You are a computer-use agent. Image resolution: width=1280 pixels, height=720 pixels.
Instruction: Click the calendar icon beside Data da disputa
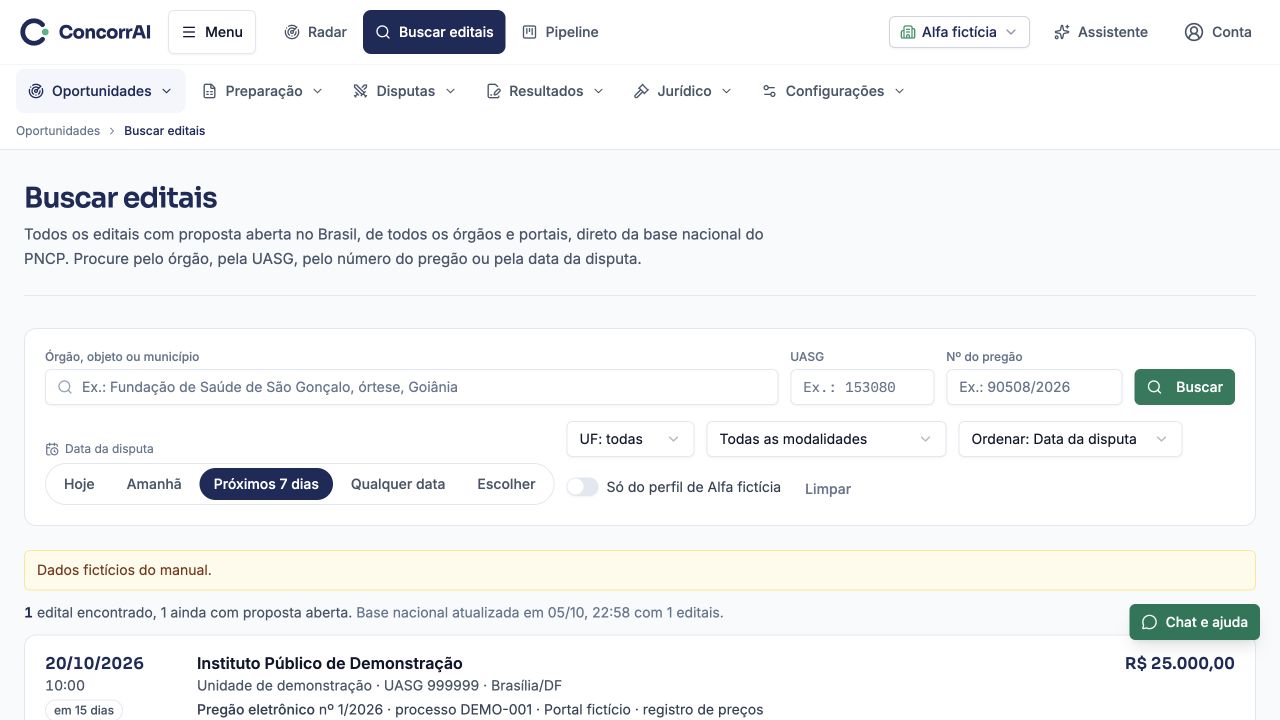pyautogui.click(x=52, y=449)
